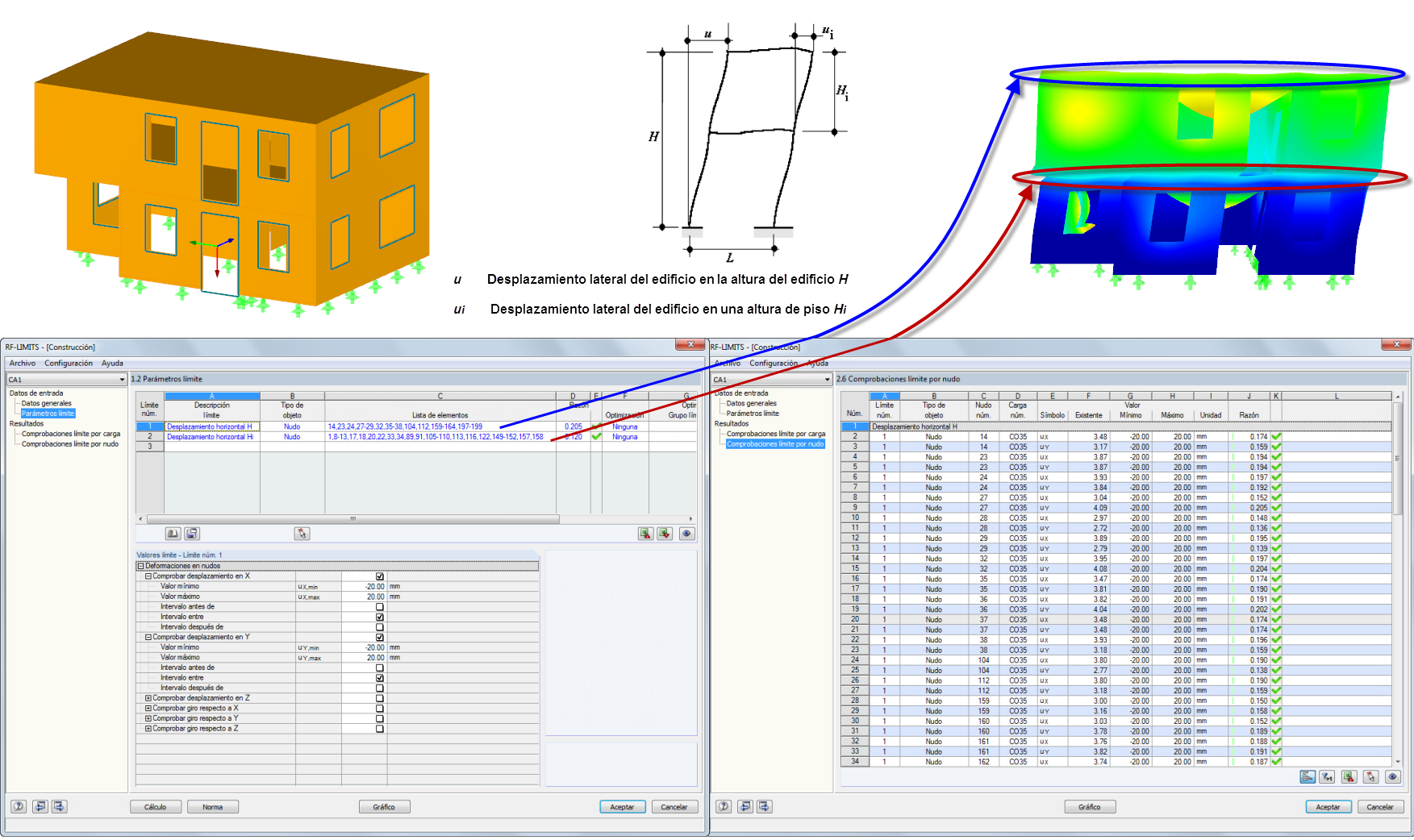Collapse 'Comprobar desplazamiento en Y' node
Screen dimensions: 1414x840
coord(148,637)
